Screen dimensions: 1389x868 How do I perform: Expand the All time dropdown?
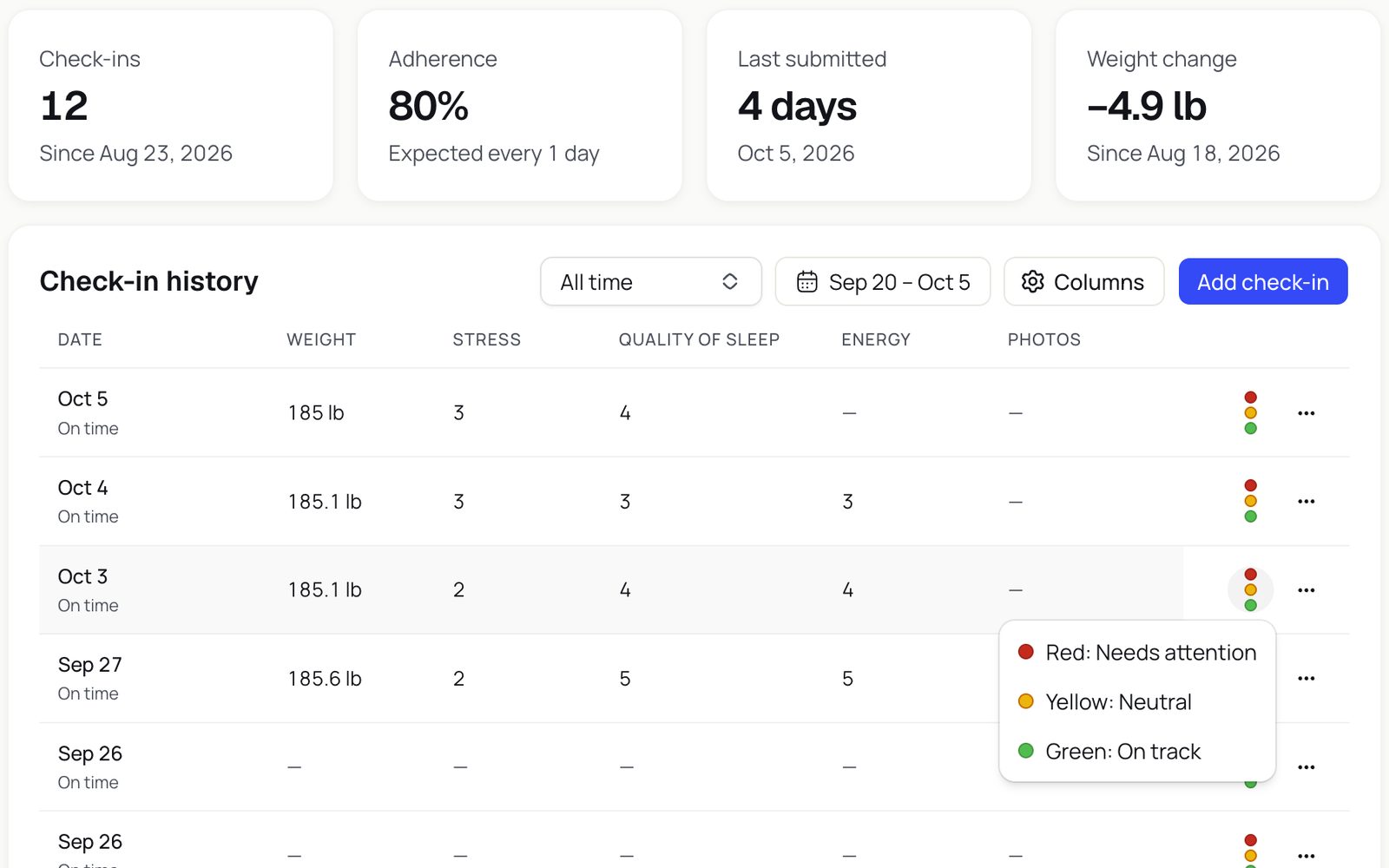650,282
